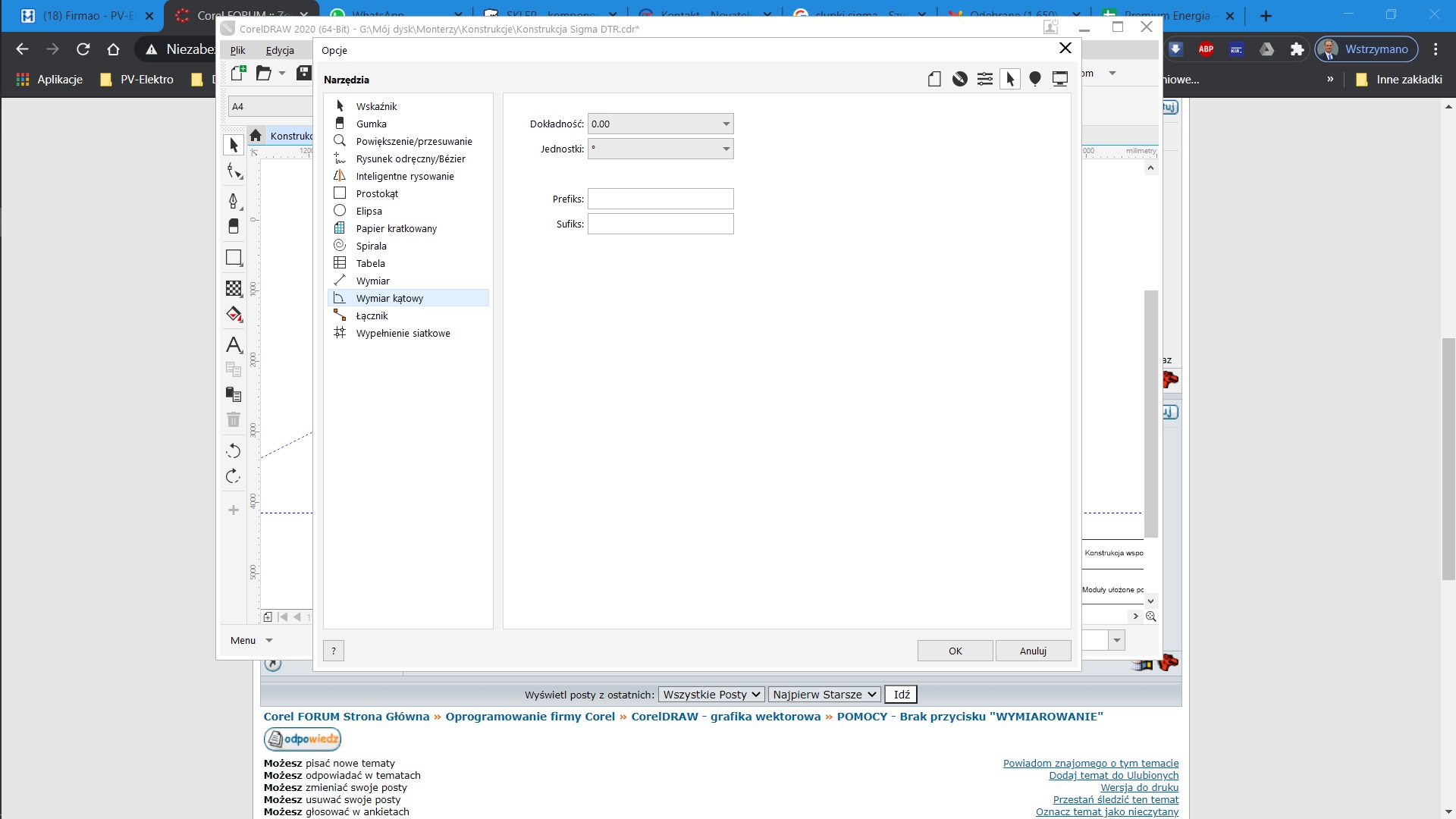Image resolution: width=1456 pixels, height=819 pixels.
Task: Click the transparency checkerboard tool
Action: [234, 288]
